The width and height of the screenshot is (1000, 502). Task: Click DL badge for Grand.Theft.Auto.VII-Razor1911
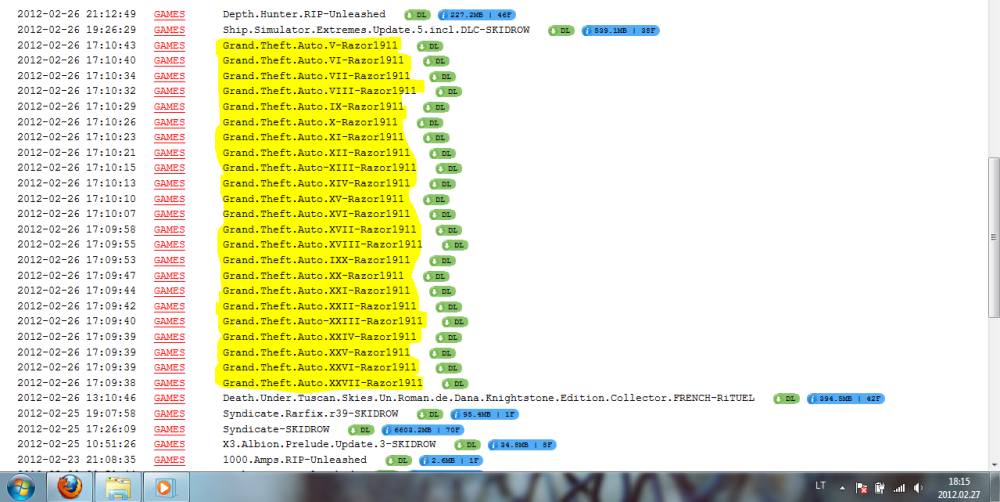443,77
